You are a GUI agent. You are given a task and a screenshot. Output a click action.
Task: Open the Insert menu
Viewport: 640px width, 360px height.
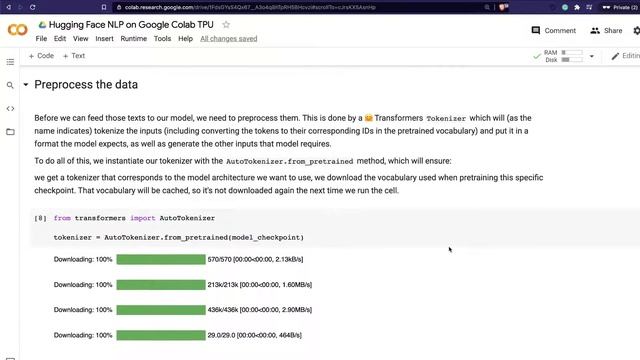(104, 39)
